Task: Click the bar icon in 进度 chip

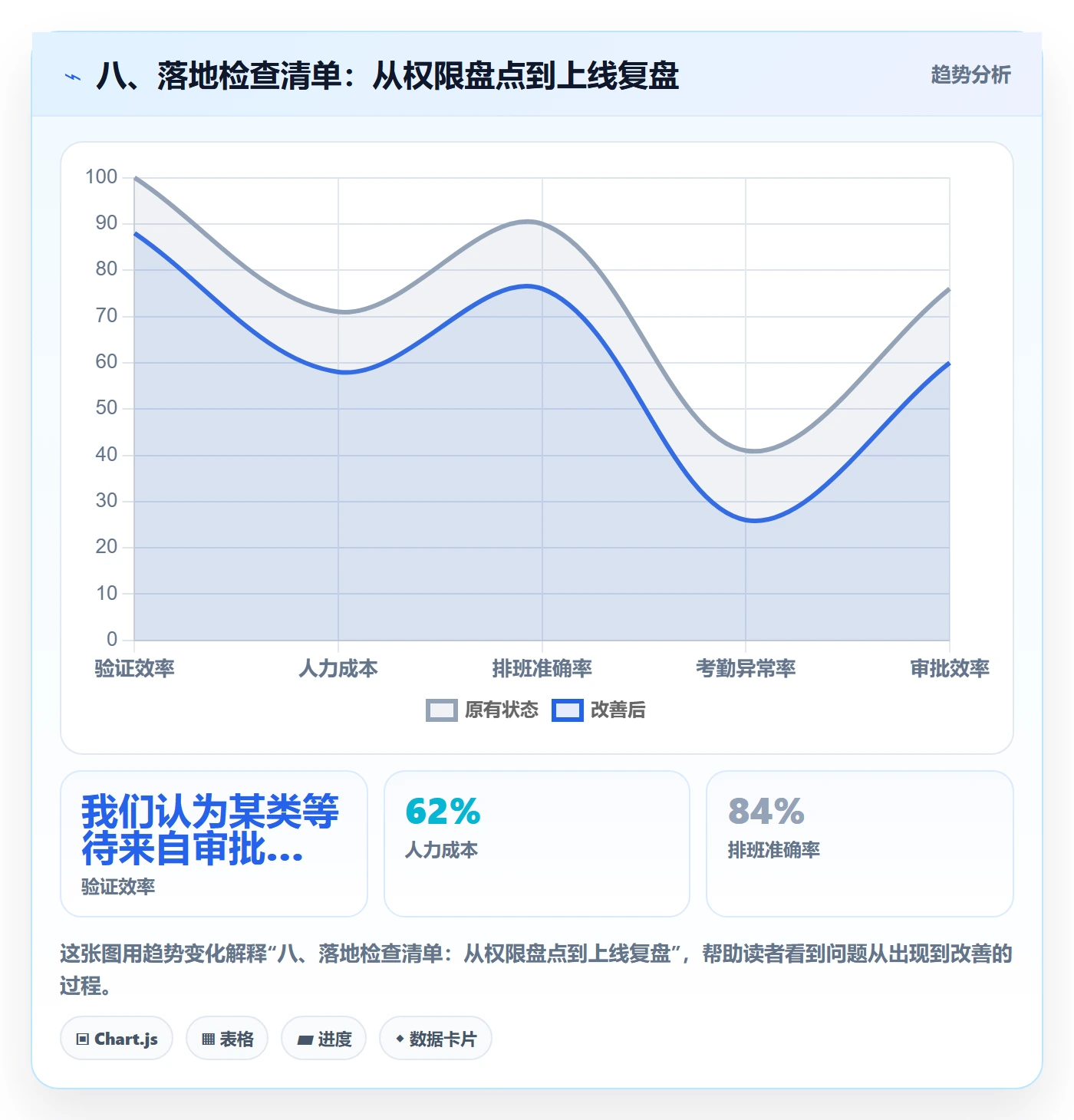Action: [x=305, y=1040]
